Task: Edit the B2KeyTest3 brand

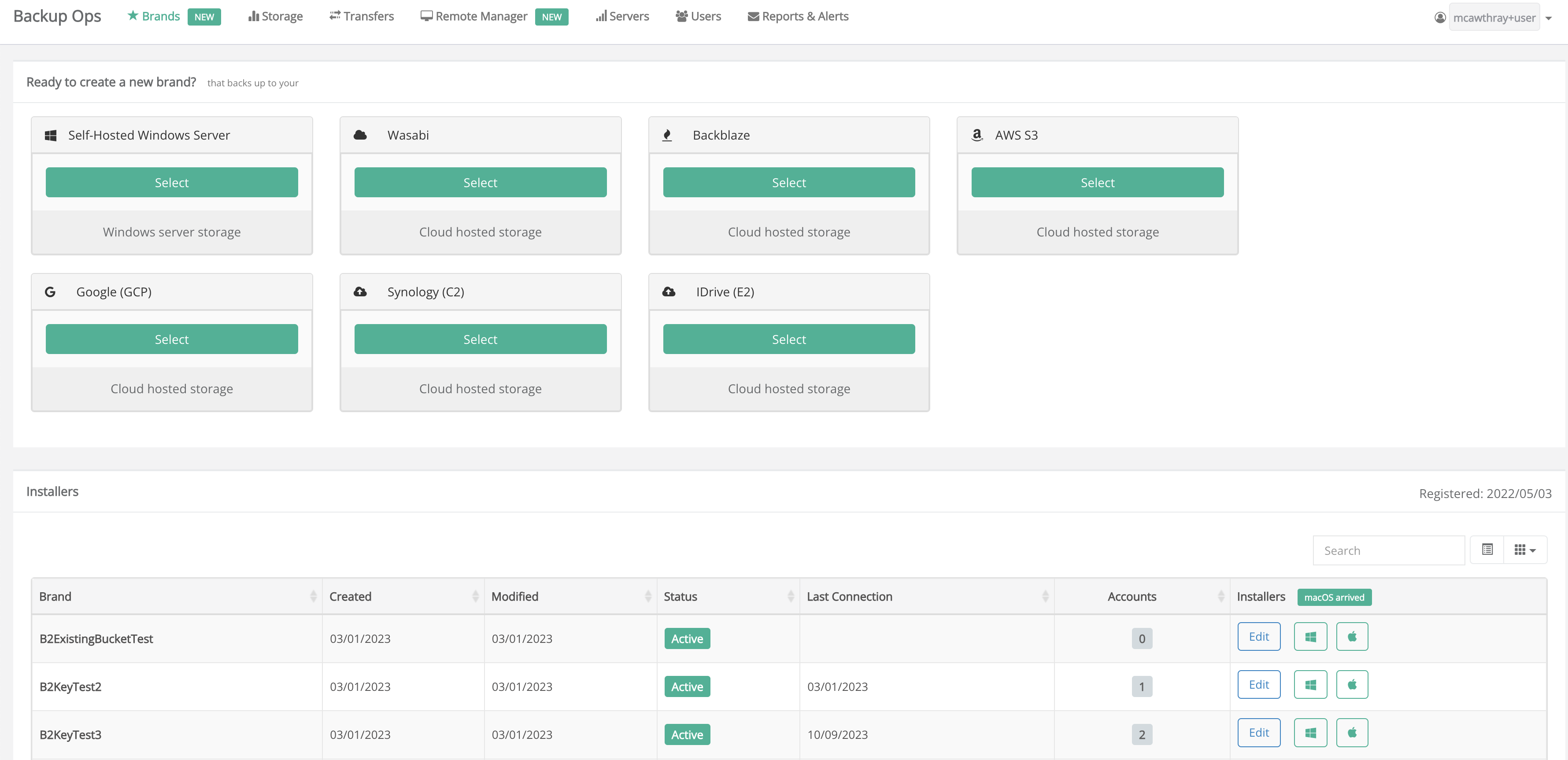Action: coord(1259,733)
